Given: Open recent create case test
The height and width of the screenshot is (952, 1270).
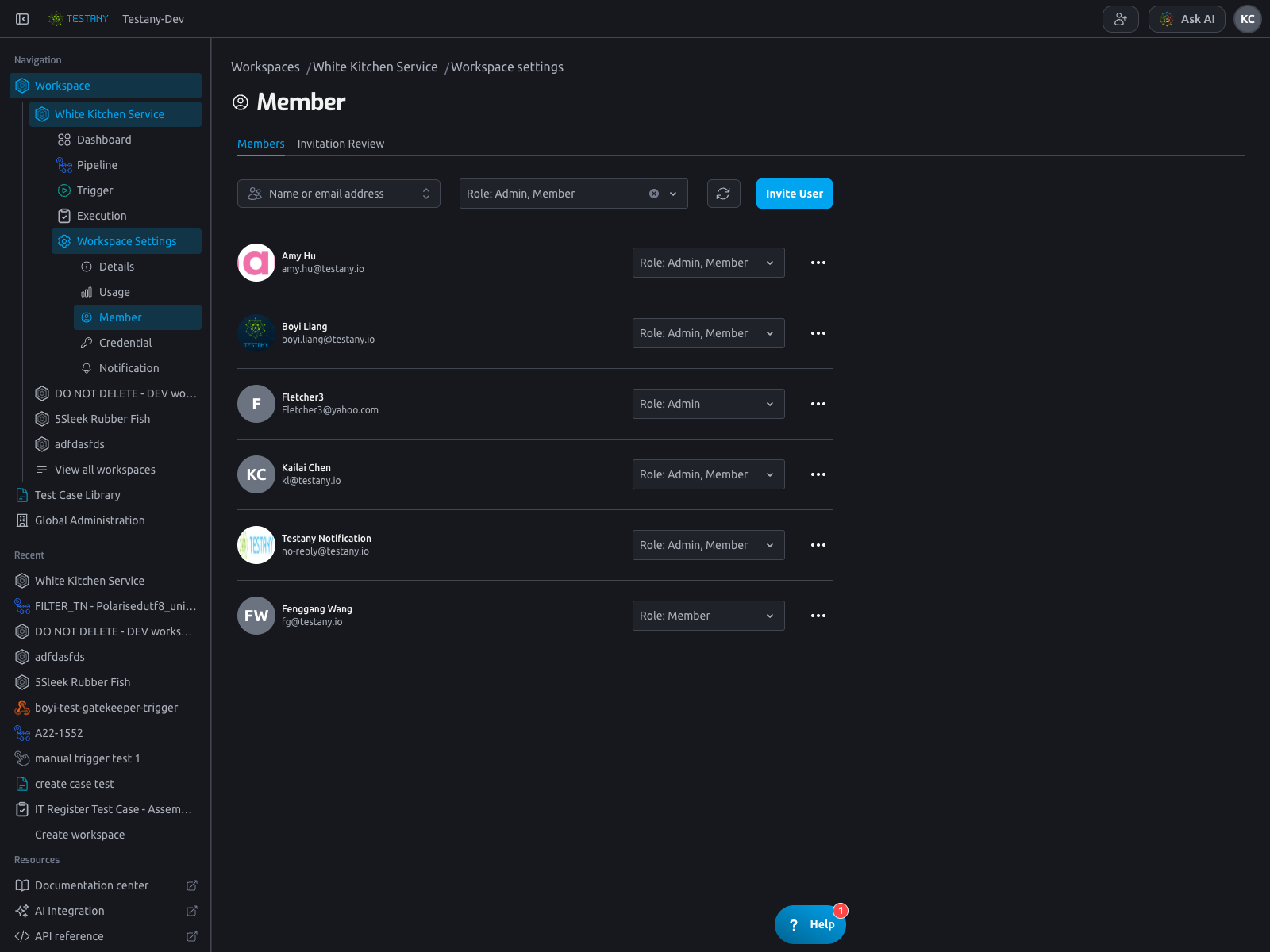Looking at the screenshot, I should click(x=106, y=784).
